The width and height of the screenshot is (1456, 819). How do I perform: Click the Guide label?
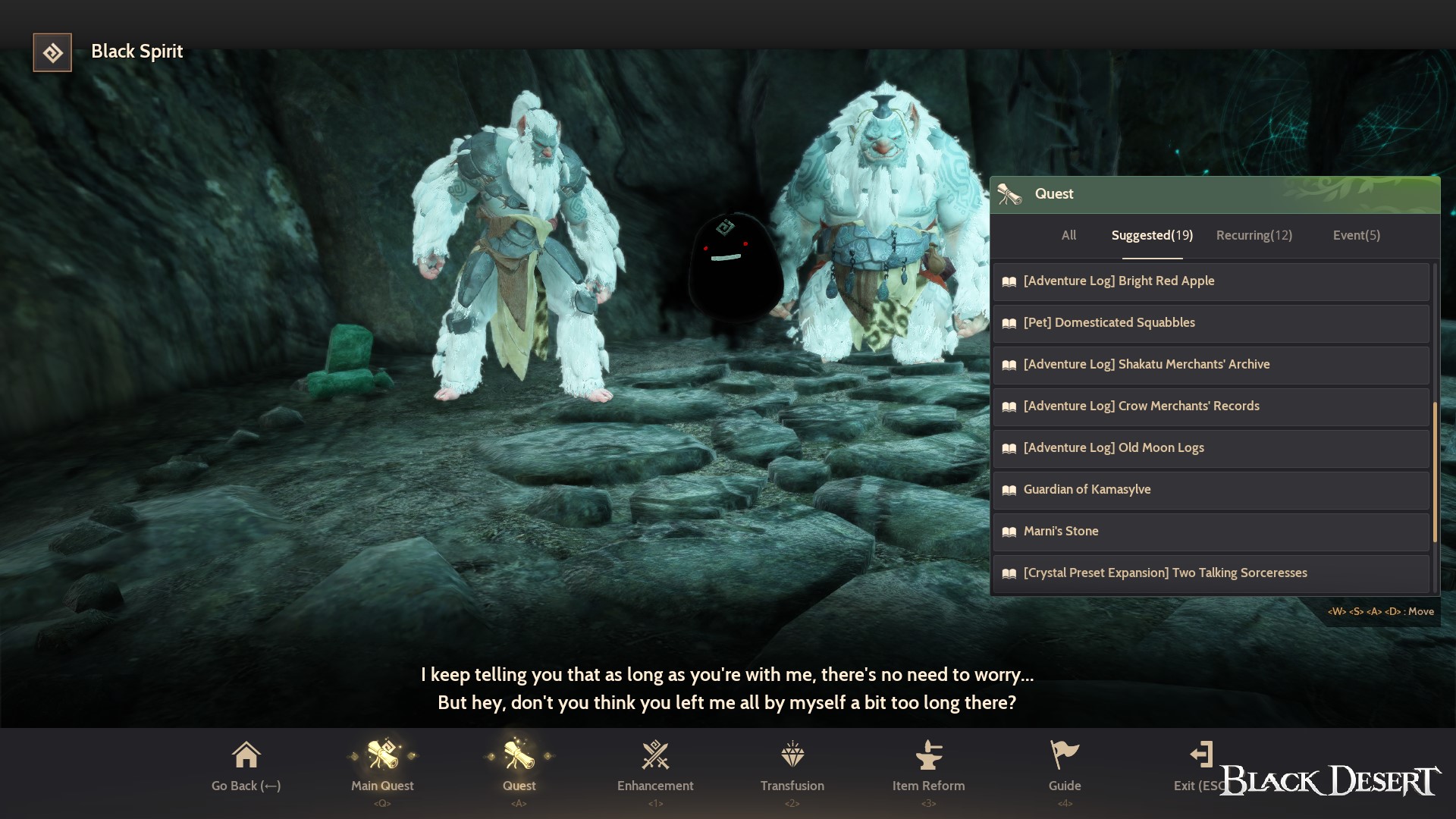click(1065, 786)
